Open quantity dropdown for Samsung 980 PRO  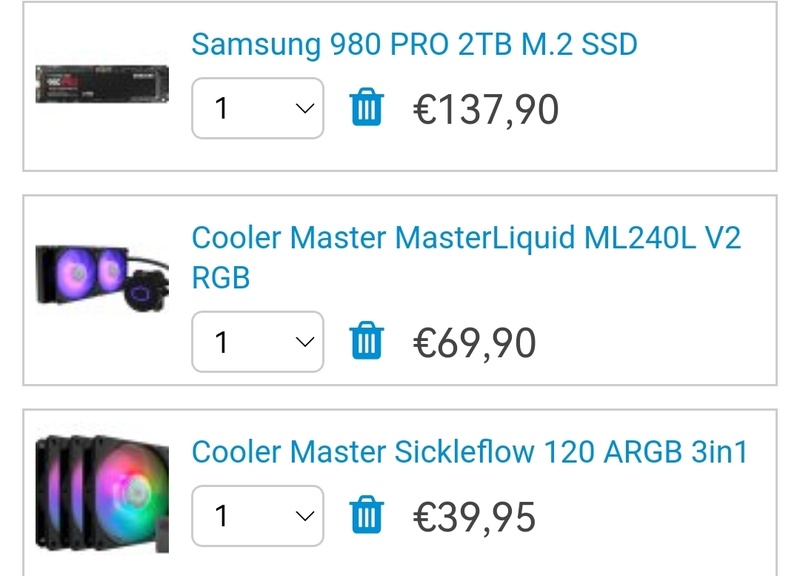257,108
